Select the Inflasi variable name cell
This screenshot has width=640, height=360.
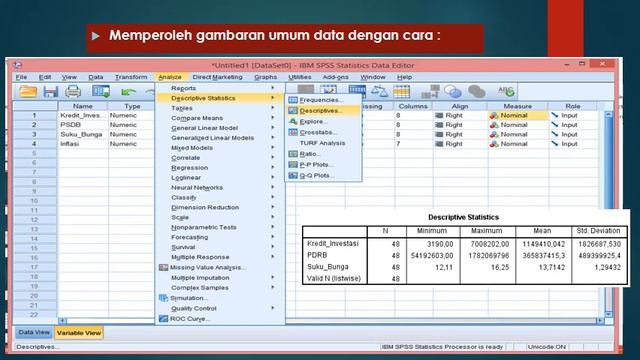82,144
